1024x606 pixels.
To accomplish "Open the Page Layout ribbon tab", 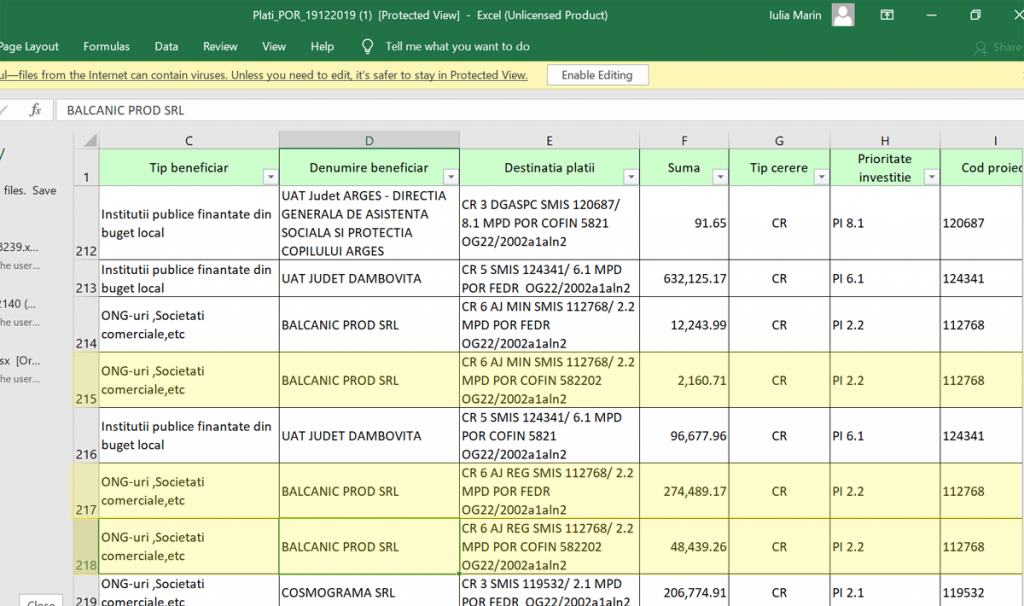I will (x=29, y=46).
